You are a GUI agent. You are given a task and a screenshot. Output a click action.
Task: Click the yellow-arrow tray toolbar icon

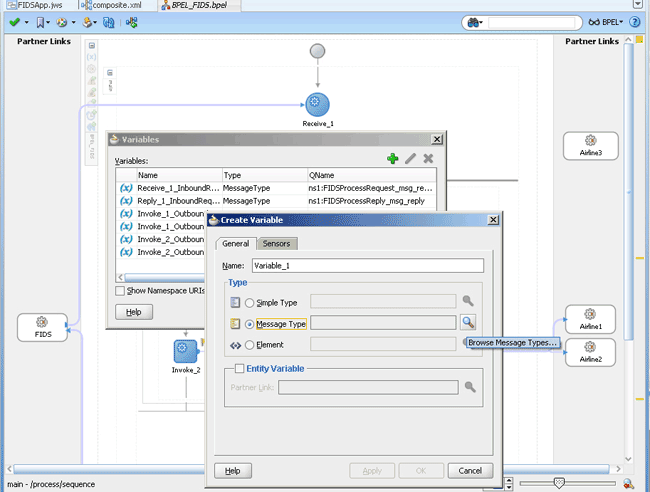click(87, 22)
